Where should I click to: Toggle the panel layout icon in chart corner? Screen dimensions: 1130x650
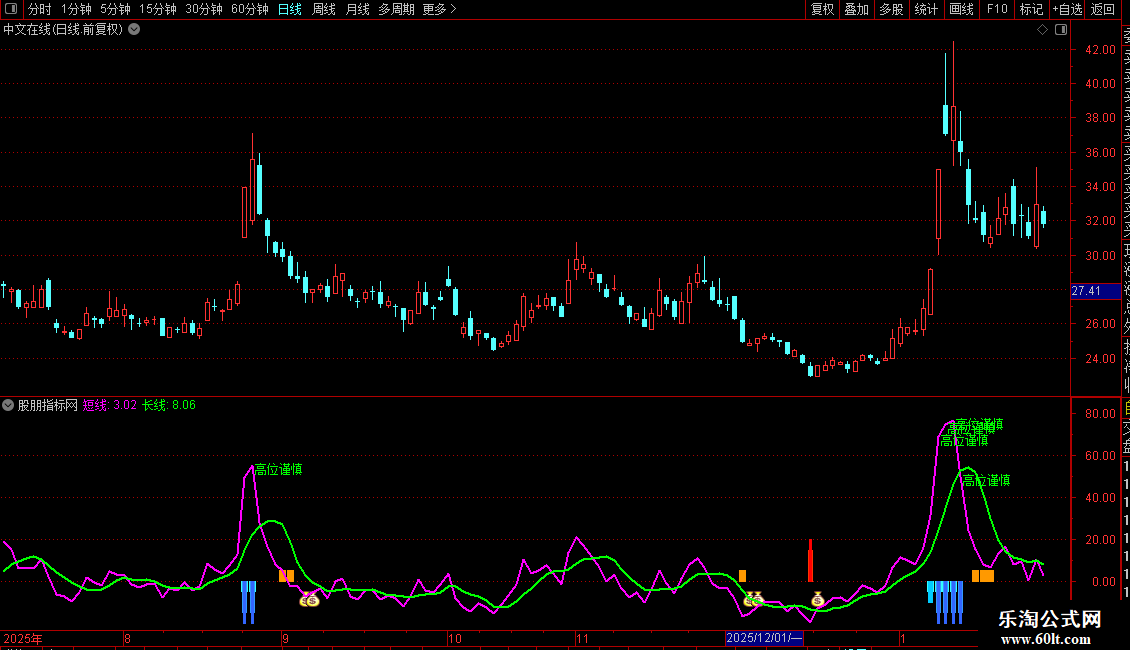point(1061,30)
